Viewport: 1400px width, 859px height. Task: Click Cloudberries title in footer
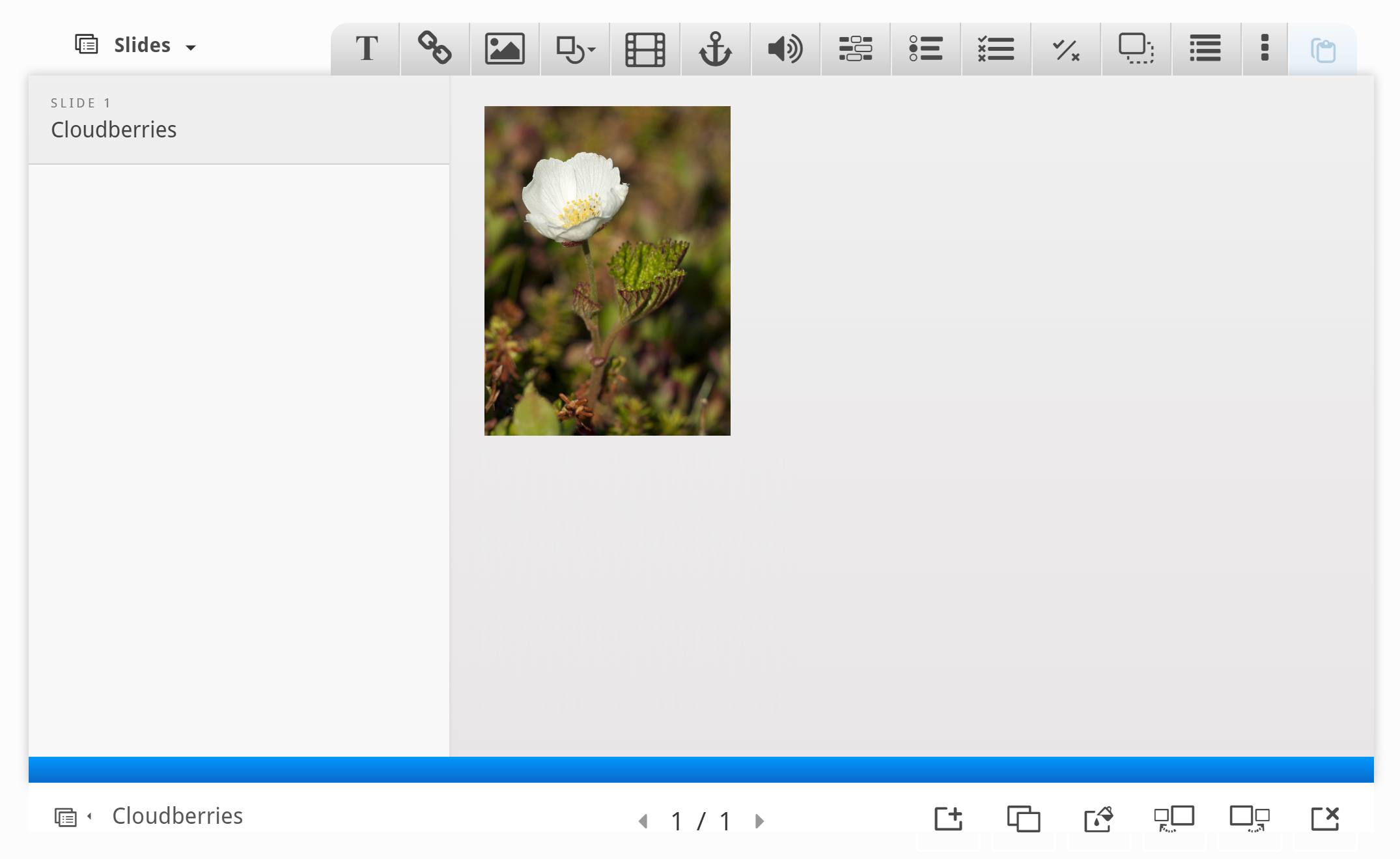tap(177, 816)
